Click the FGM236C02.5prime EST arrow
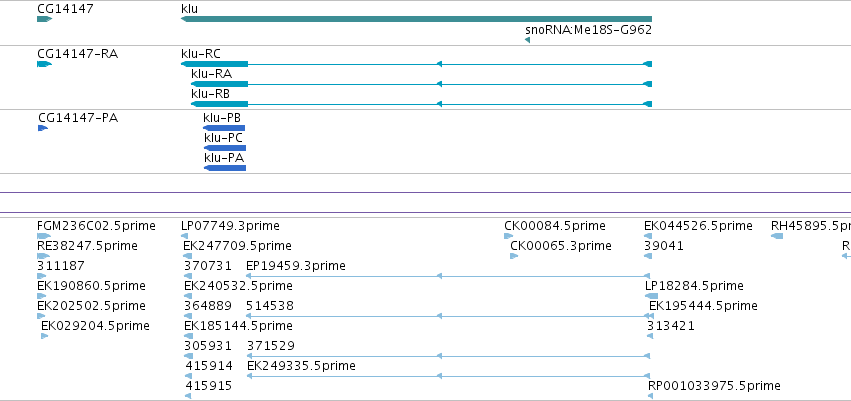 click(x=44, y=236)
